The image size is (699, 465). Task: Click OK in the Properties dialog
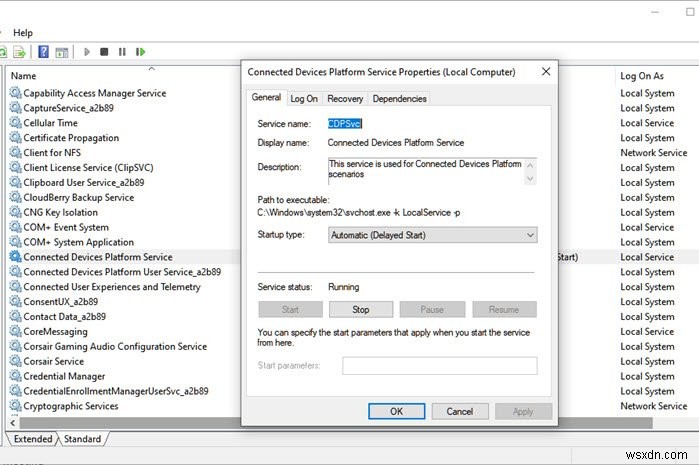click(x=396, y=411)
